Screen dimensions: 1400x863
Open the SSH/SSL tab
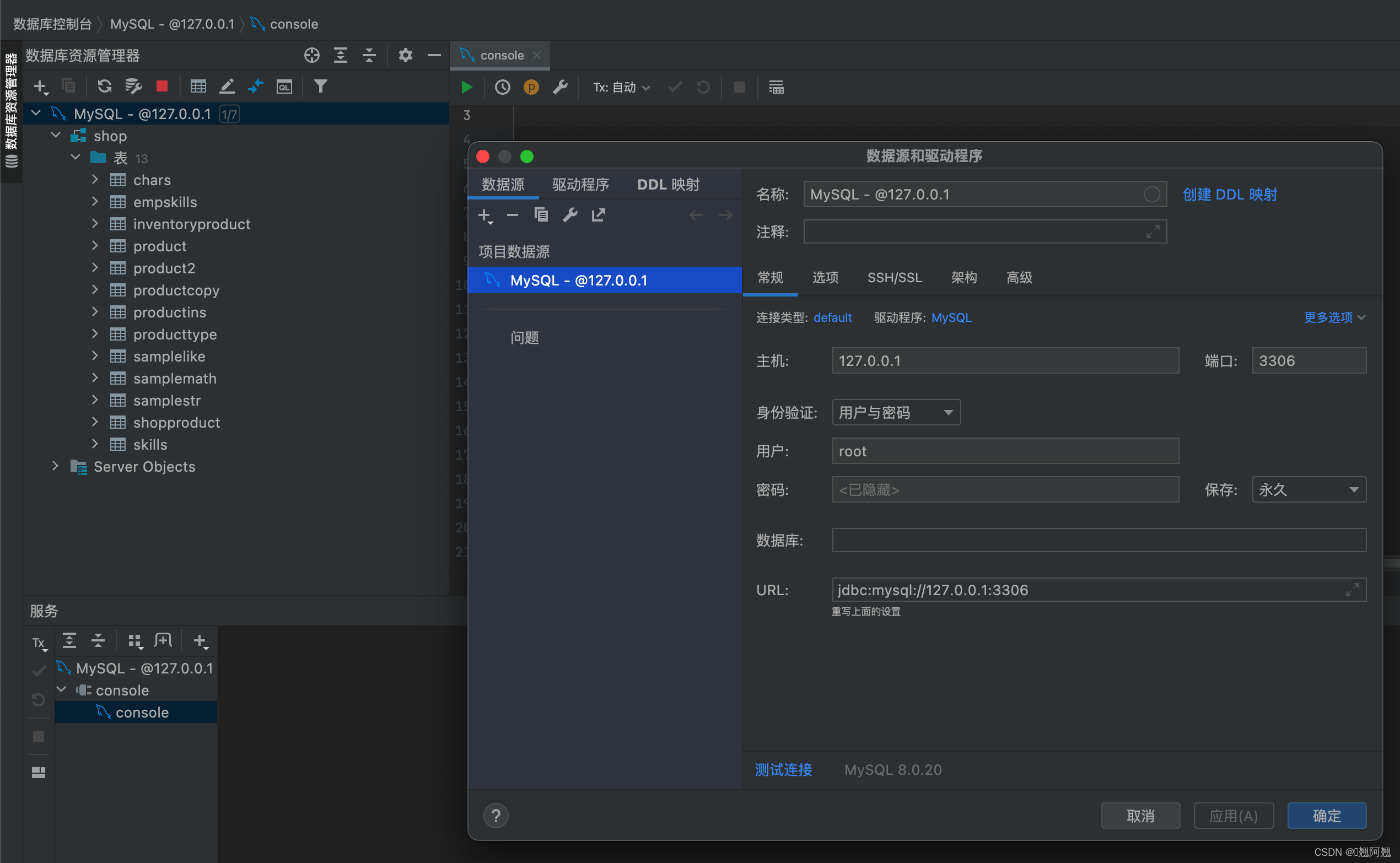[x=895, y=278]
